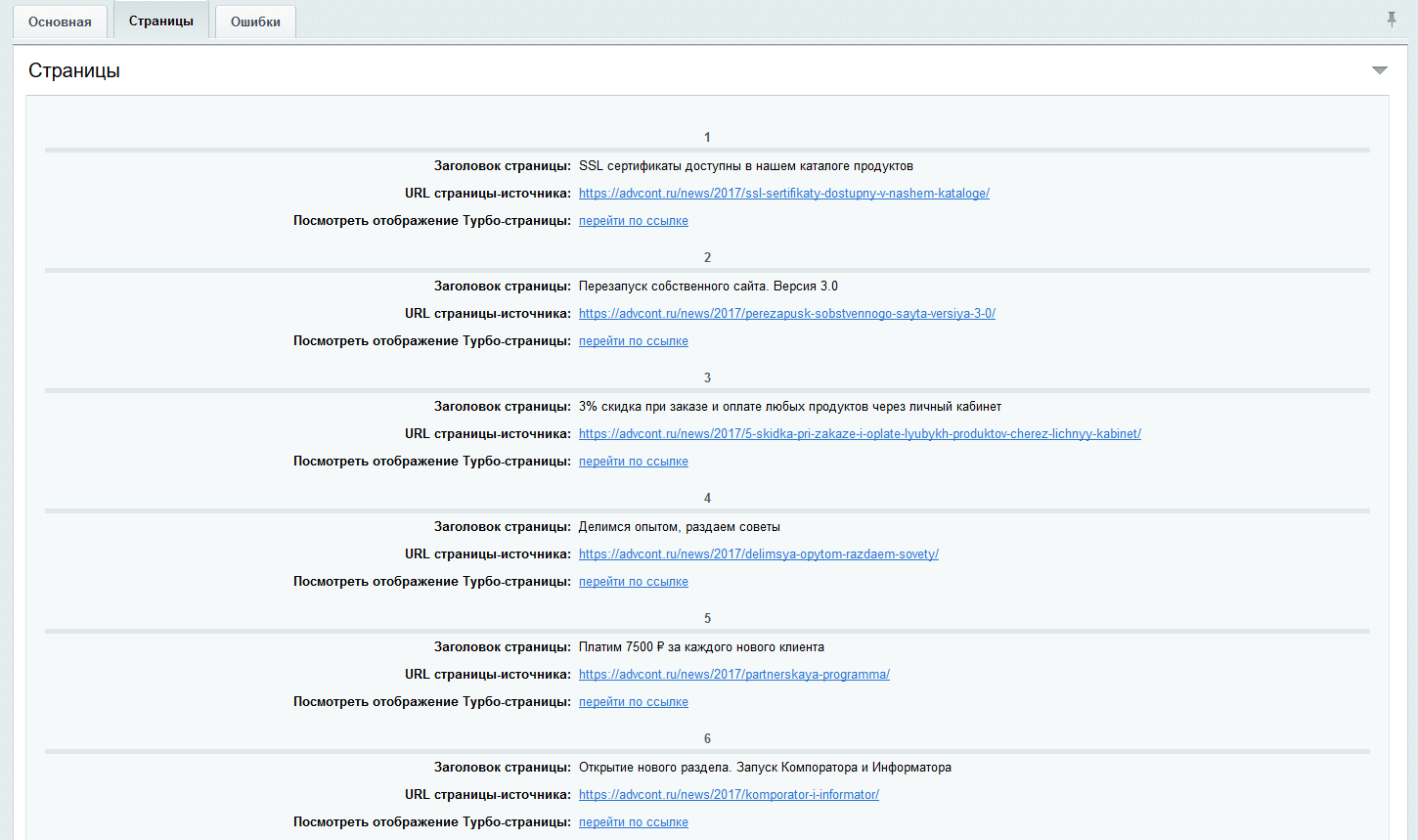Click 'перейти по ссылке' under entry 5
1418x840 pixels.
coord(633,702)
